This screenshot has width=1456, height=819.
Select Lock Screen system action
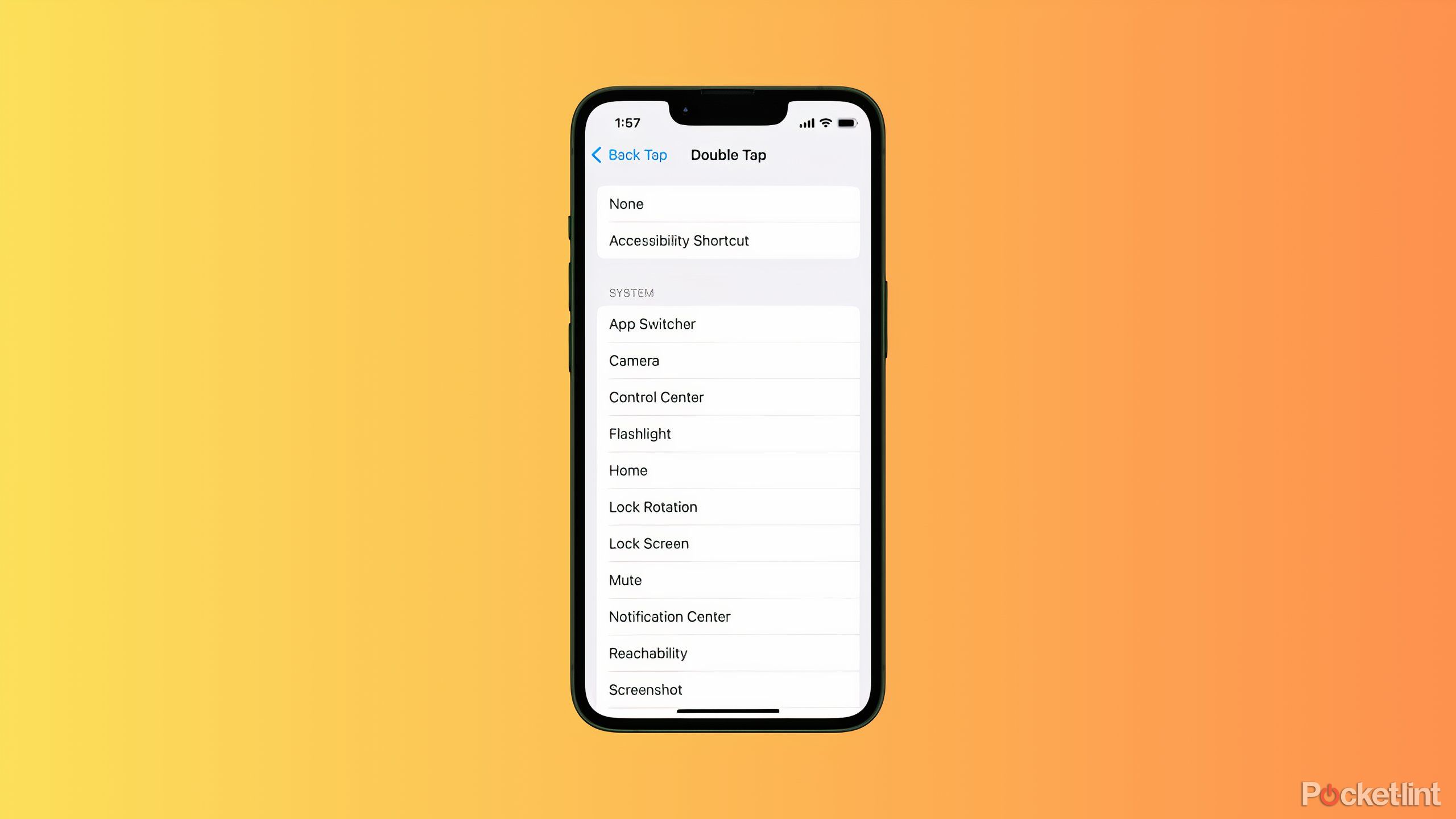click(x=728, y=543)
